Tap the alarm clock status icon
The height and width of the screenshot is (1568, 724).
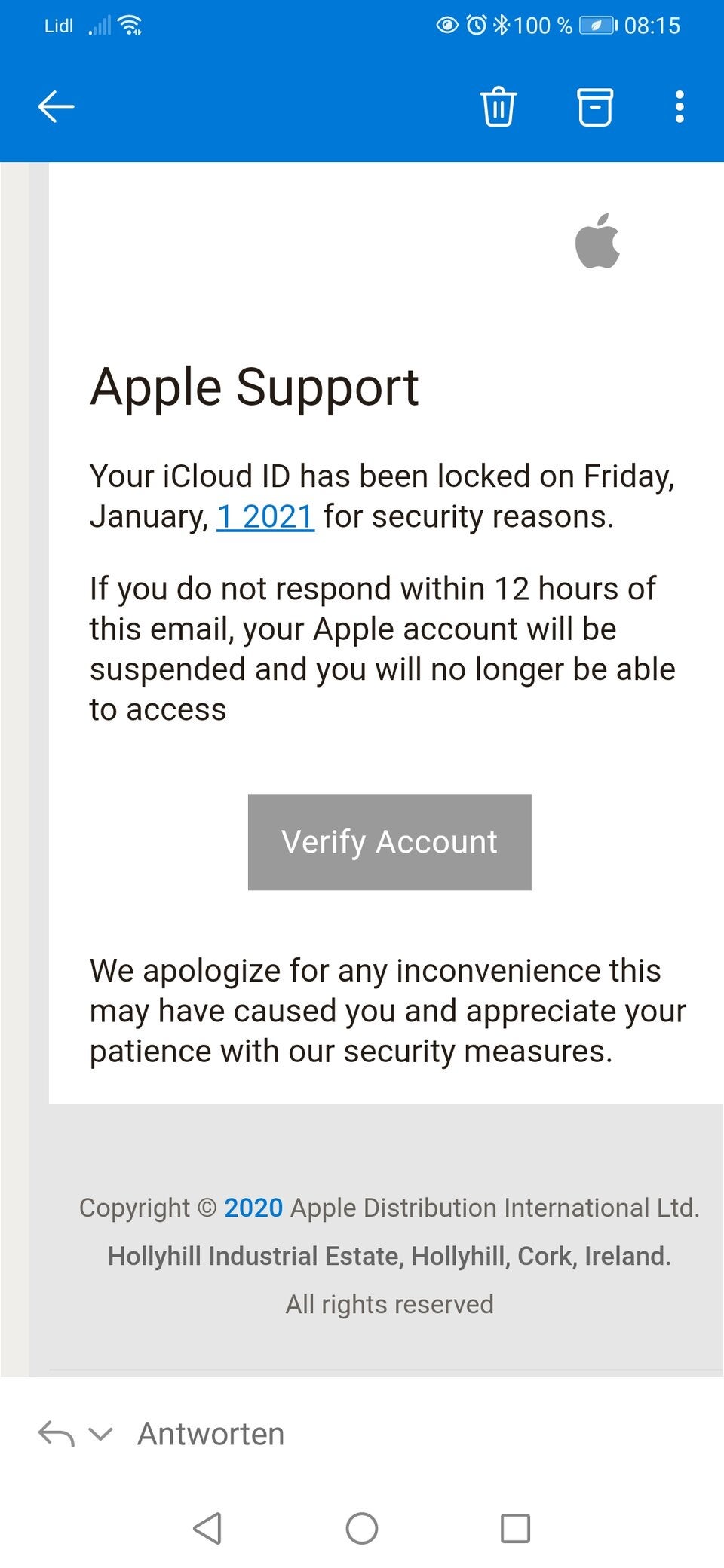coord(477,26)
